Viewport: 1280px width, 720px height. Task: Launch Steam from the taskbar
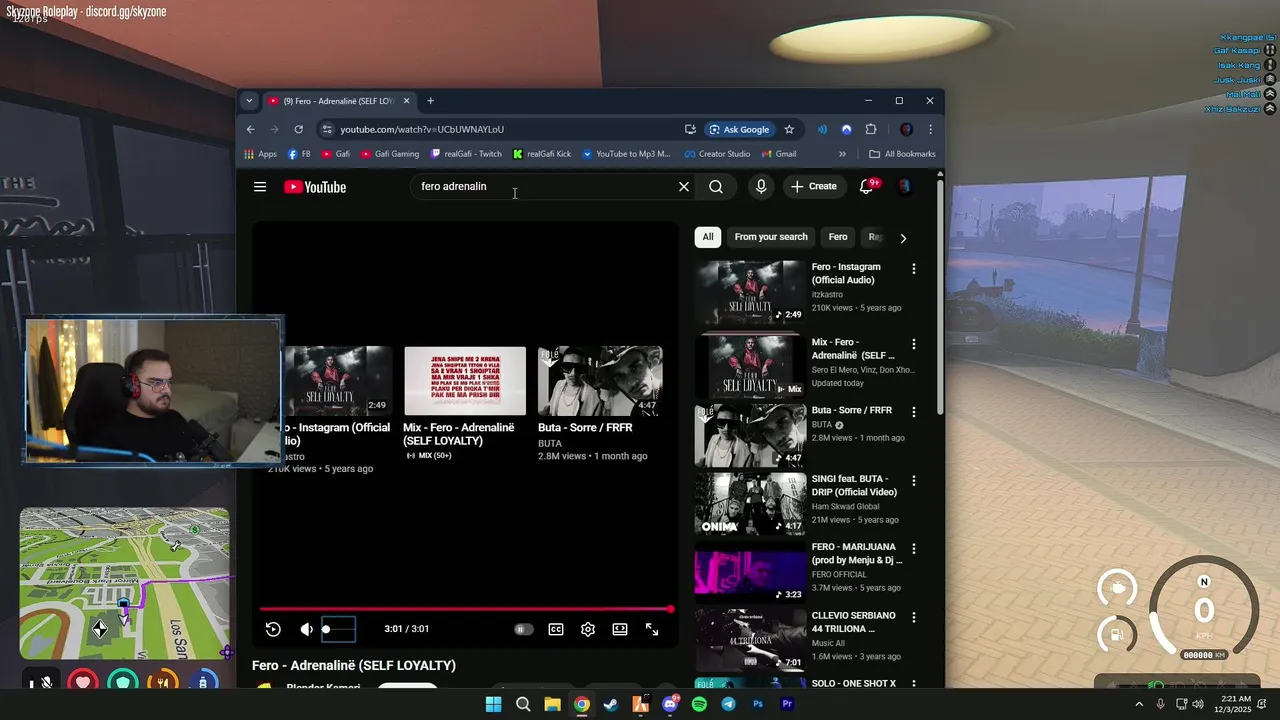[611, 704]
